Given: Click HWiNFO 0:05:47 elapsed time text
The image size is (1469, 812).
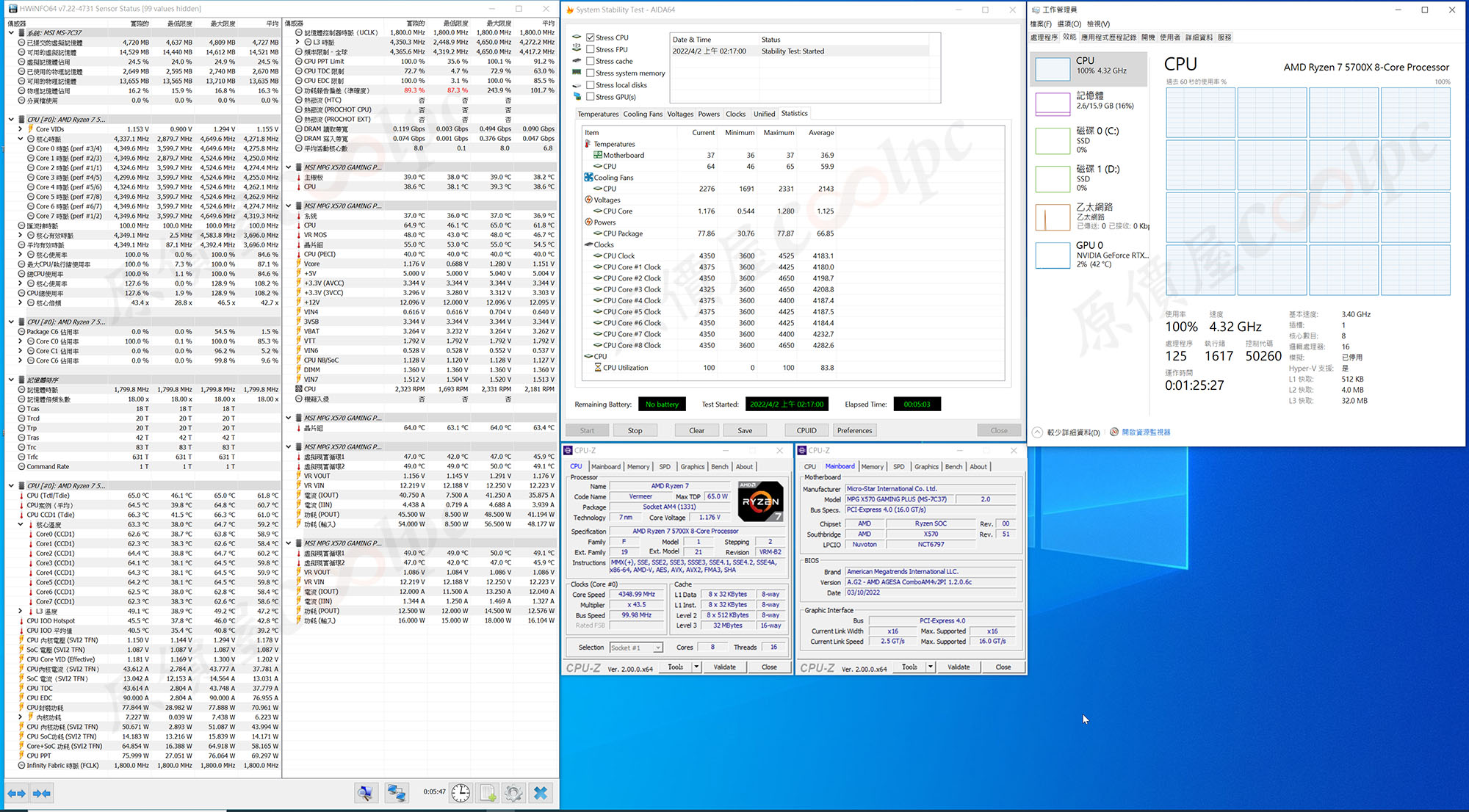Looking at the screenshot, I should click(x=434, y=792).
